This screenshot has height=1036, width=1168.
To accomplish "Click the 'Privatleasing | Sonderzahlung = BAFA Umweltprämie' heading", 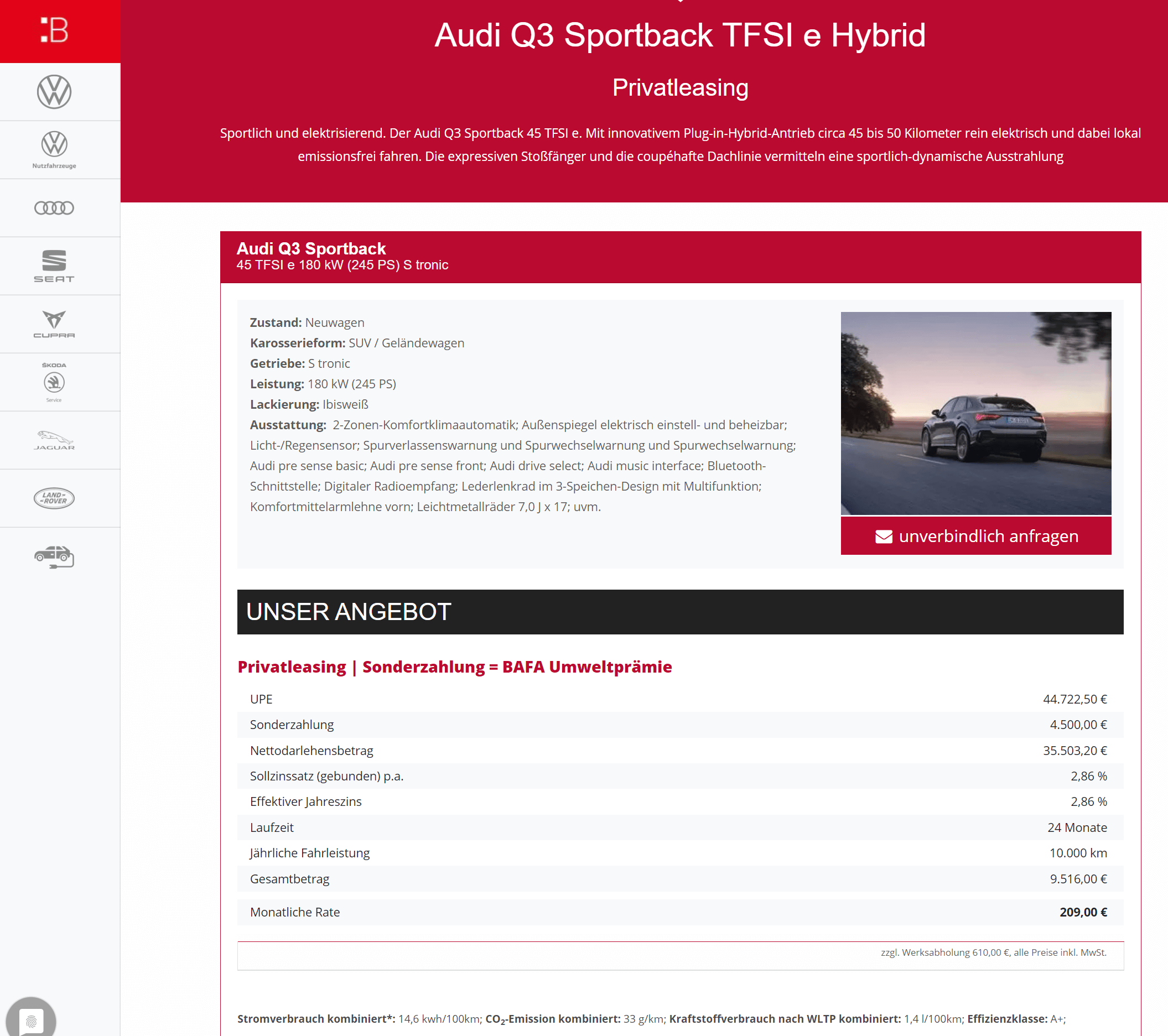I will point(454,667).
